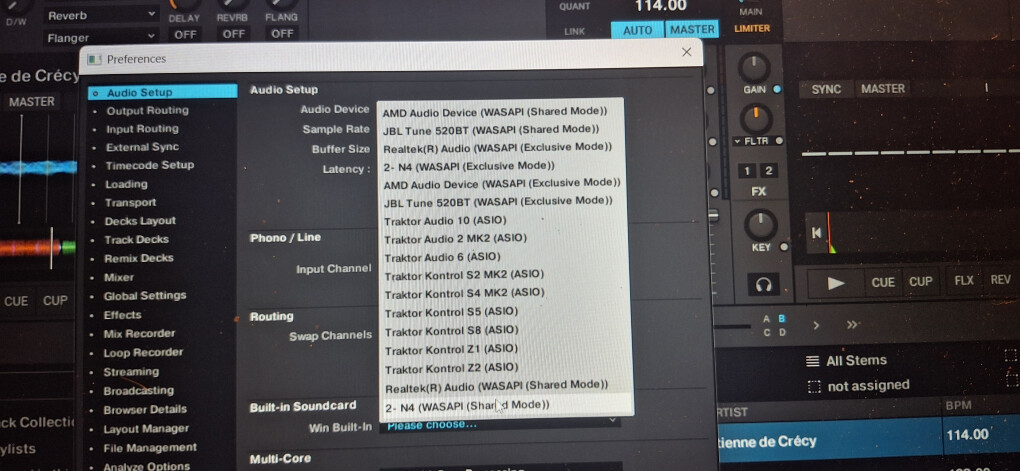Expand the FLTR filter type selector arrow
Image resolution: width=1020 pixels, height=471 pixels.
737,141
